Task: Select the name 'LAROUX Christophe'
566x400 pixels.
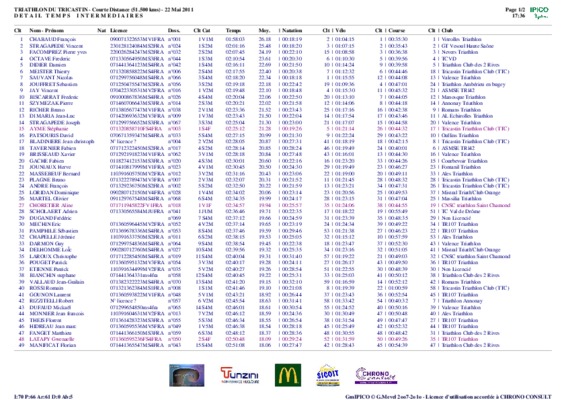Action: pos(53,256)
